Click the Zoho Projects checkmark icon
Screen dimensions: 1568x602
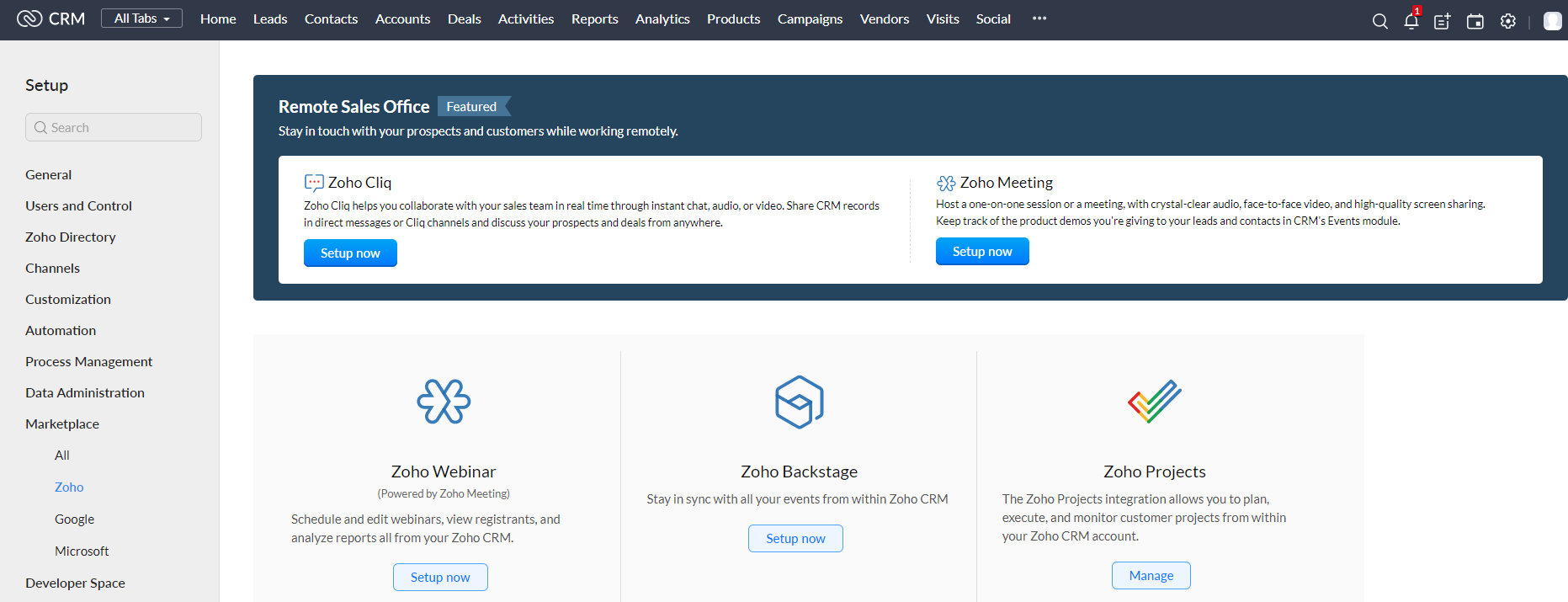[1155, 402]
